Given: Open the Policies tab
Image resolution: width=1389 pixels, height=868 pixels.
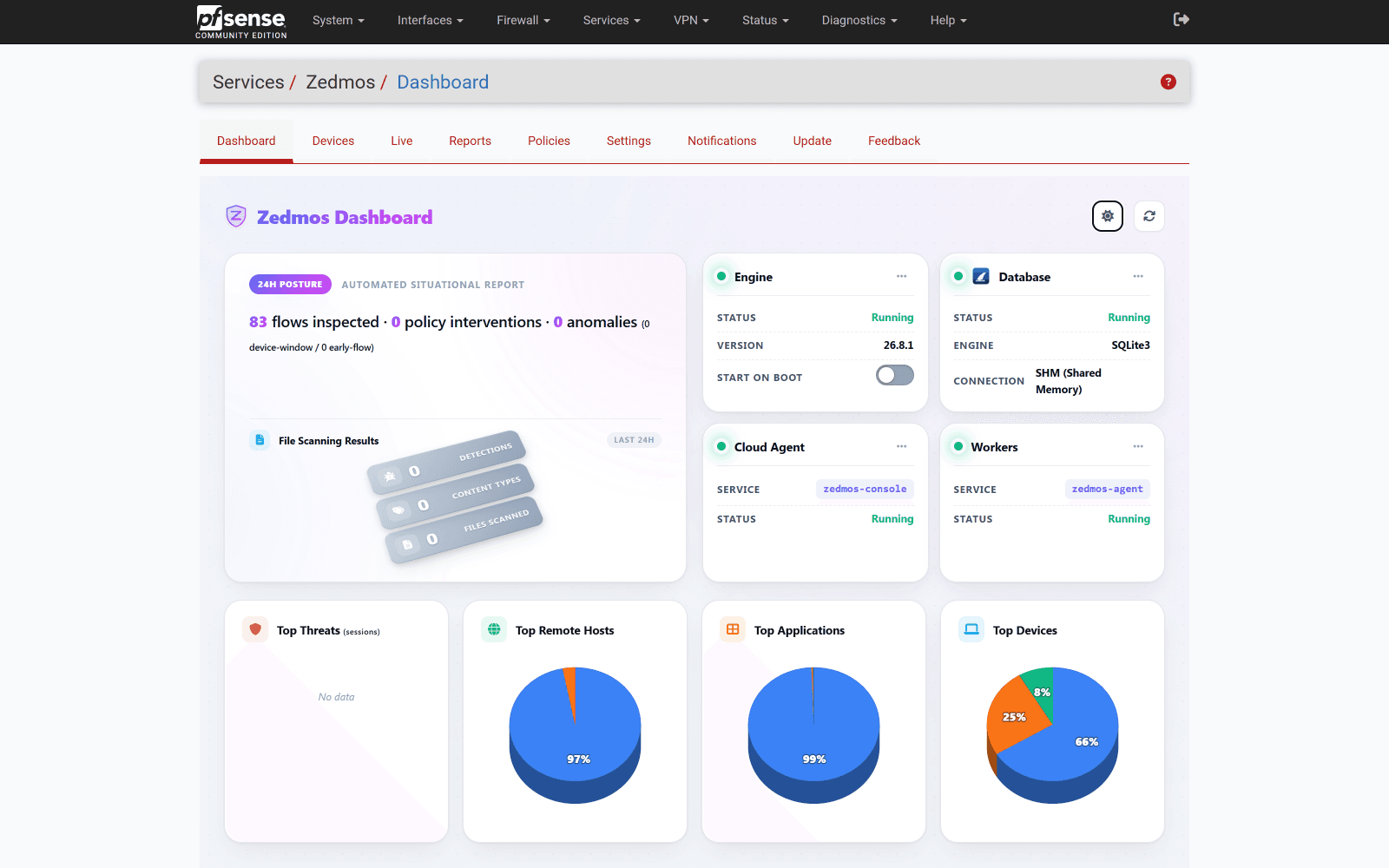Looking at the screenshot, I should click(550, 141).
